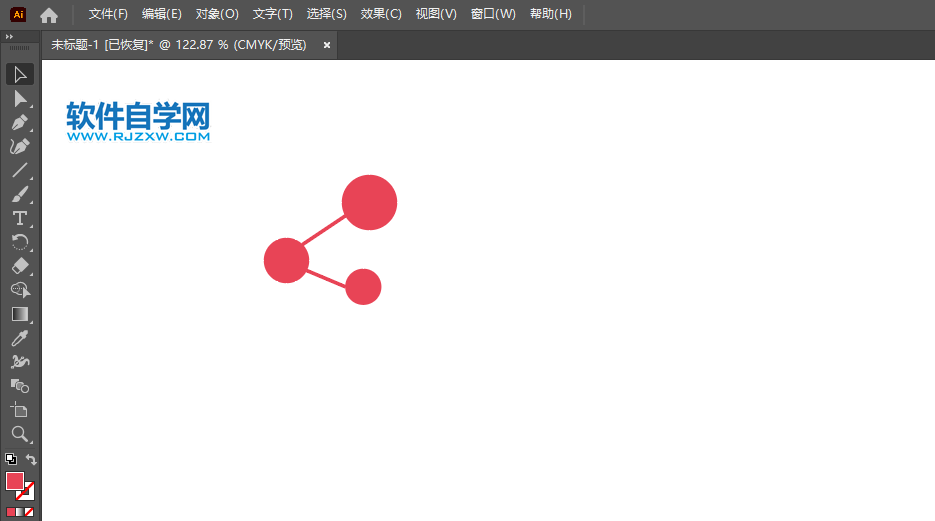Open the 效果(C) menu
Viewport: 935px width, 521px height.
click(380, 14)
